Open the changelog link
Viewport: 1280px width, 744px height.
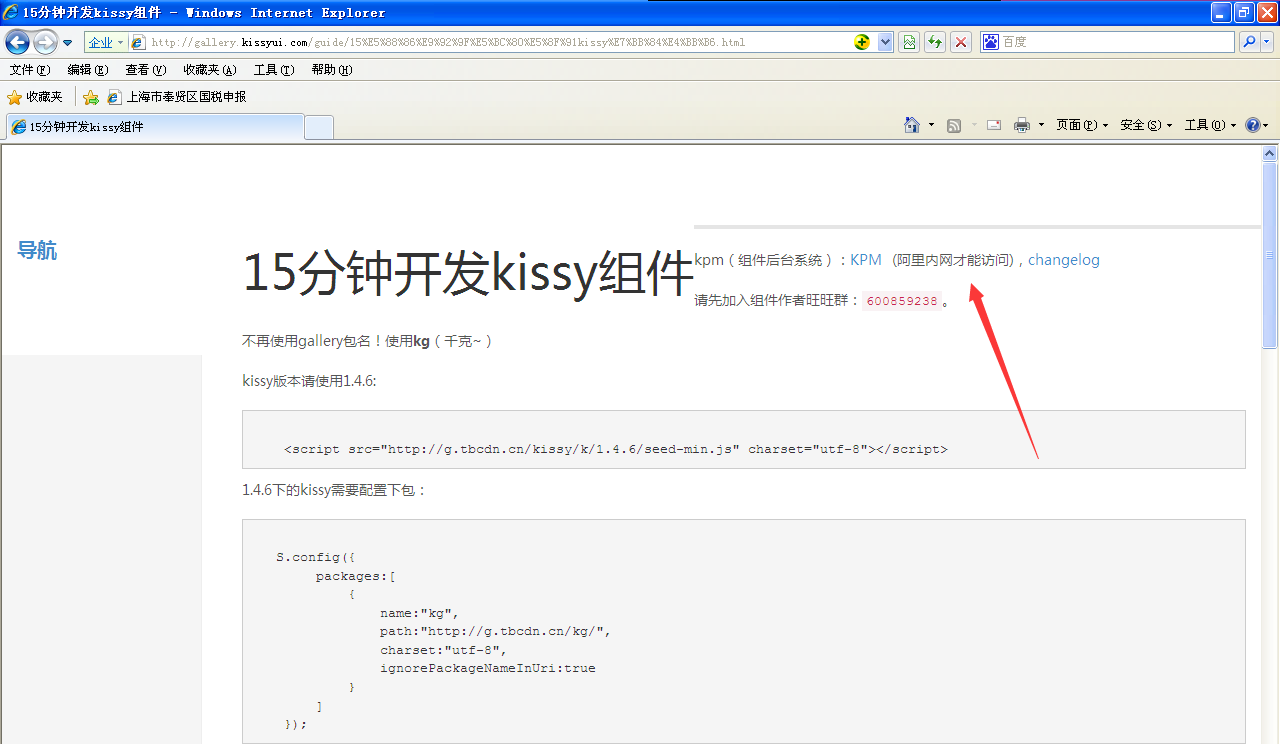pyautogui.click(x=1064, y=260)
